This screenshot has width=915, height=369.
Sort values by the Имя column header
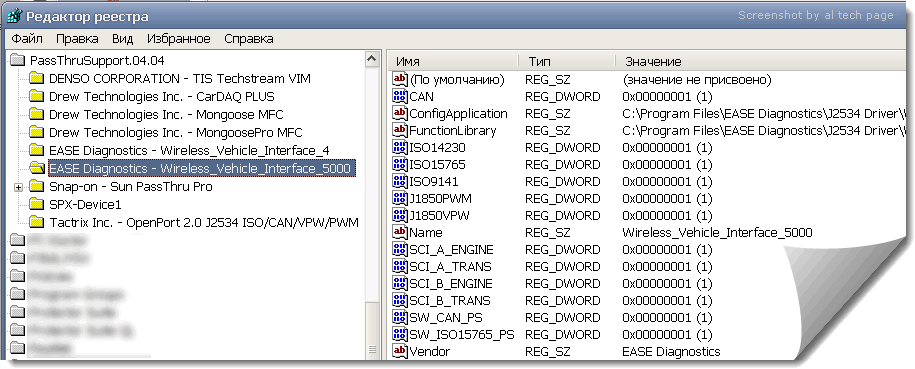tap(453, 61)
